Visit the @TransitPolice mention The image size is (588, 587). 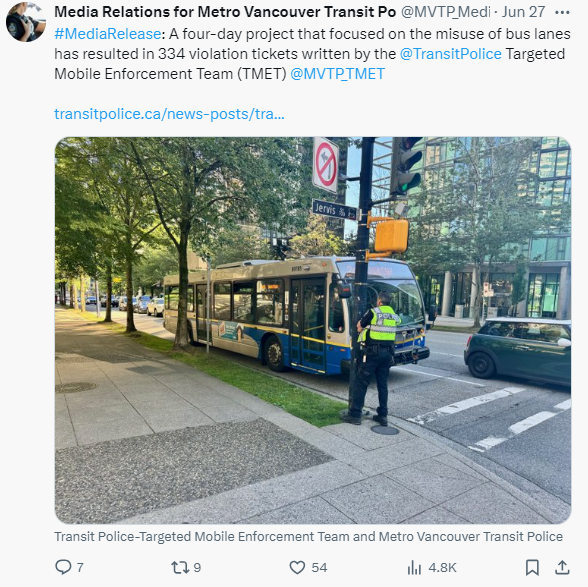450,54
